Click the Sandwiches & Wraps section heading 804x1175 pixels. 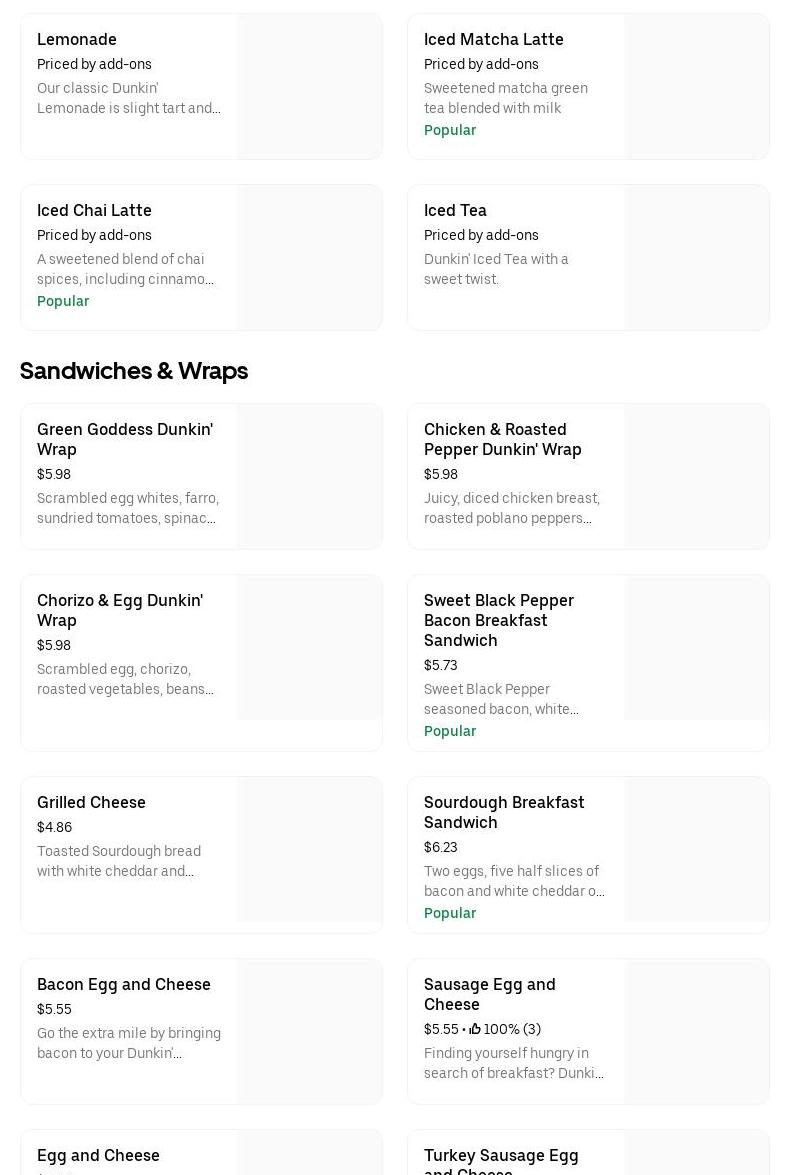click(134, 370)
